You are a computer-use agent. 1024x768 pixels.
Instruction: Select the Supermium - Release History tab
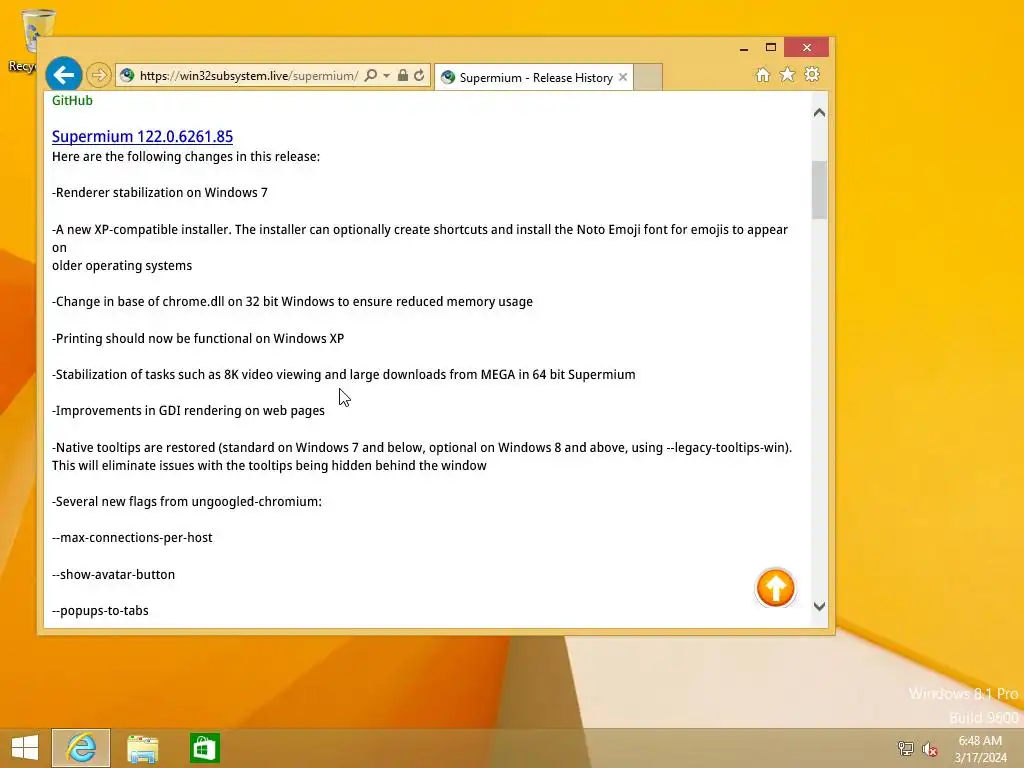pyautogui.click(x=536, y=78)
